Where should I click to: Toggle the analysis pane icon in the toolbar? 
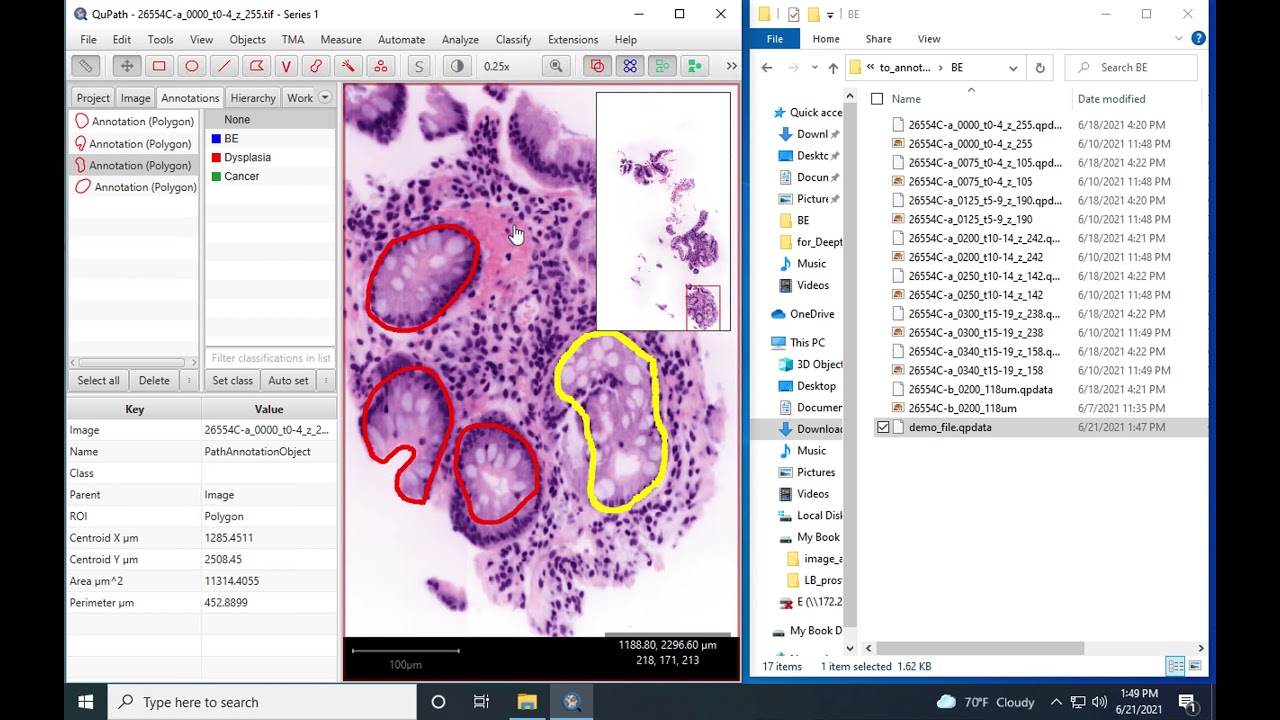coord(86,66)
